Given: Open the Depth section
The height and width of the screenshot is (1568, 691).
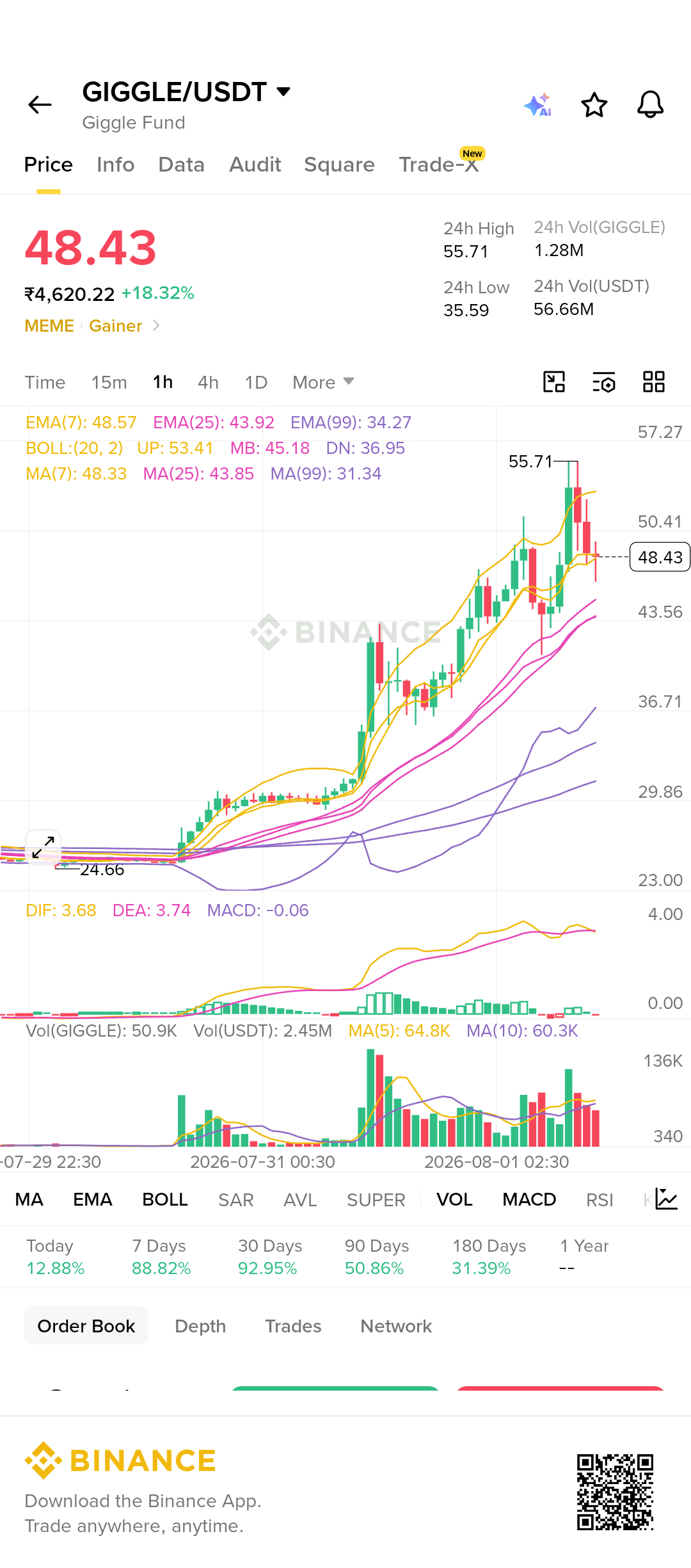Looking at the screenshot, I should [200, 1325].
